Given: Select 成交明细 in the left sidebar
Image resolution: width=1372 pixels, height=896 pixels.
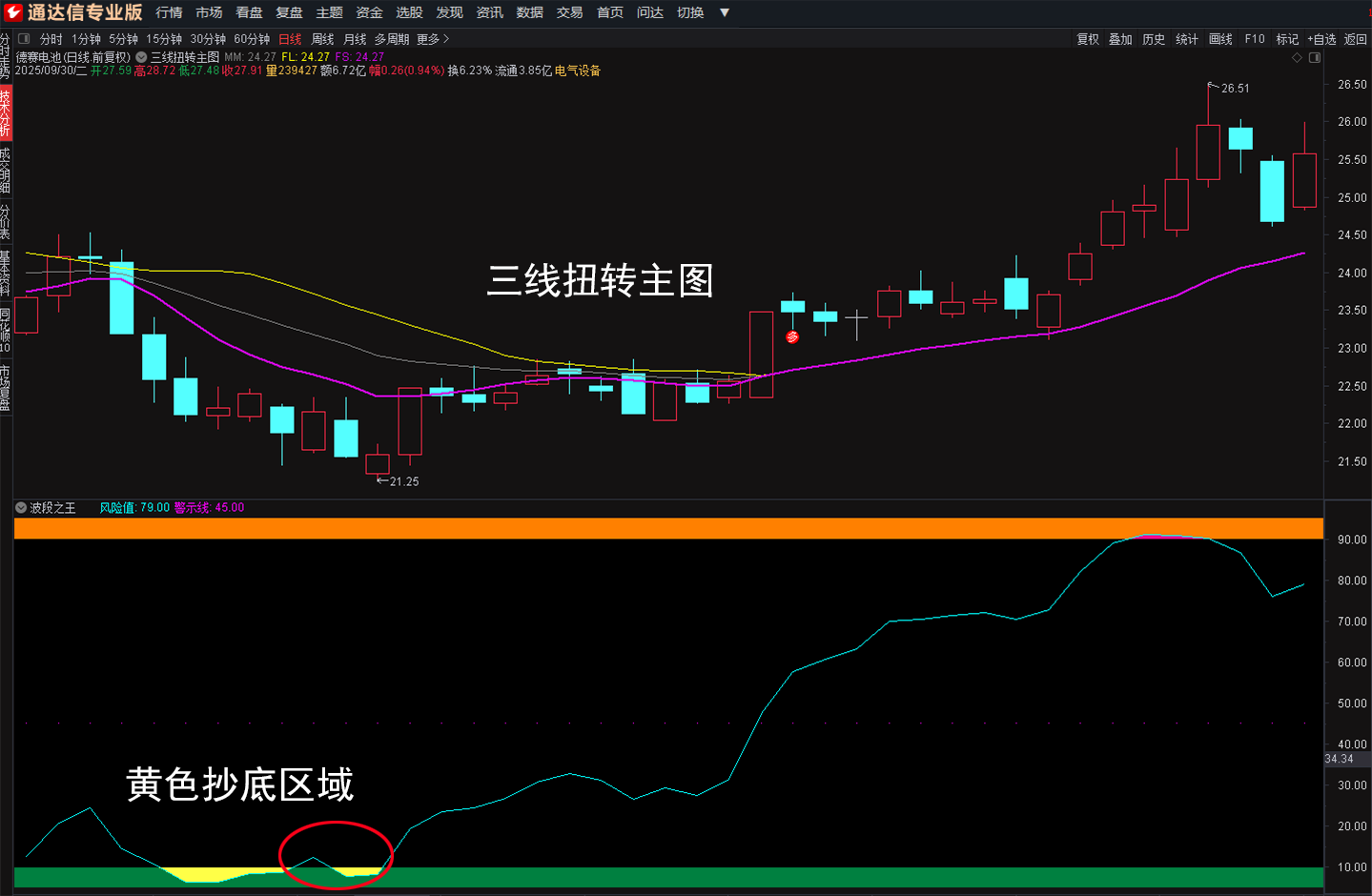Looking at the screenshot, I should pyautogui.click(x=6, y=170).
